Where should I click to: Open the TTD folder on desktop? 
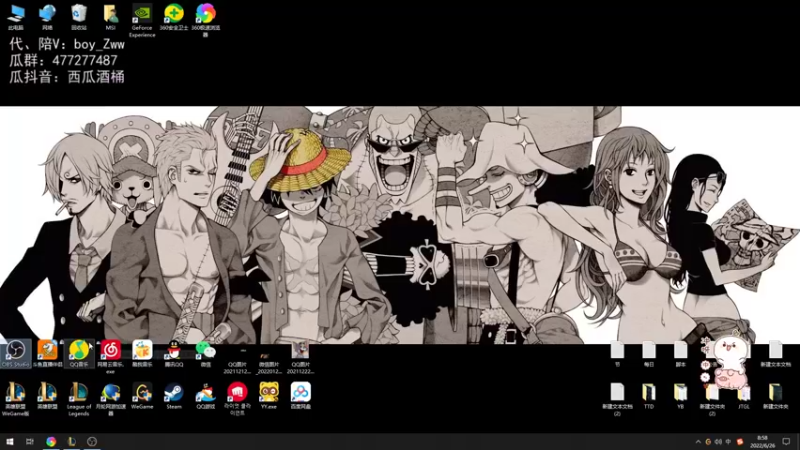(x=649, y=396)
